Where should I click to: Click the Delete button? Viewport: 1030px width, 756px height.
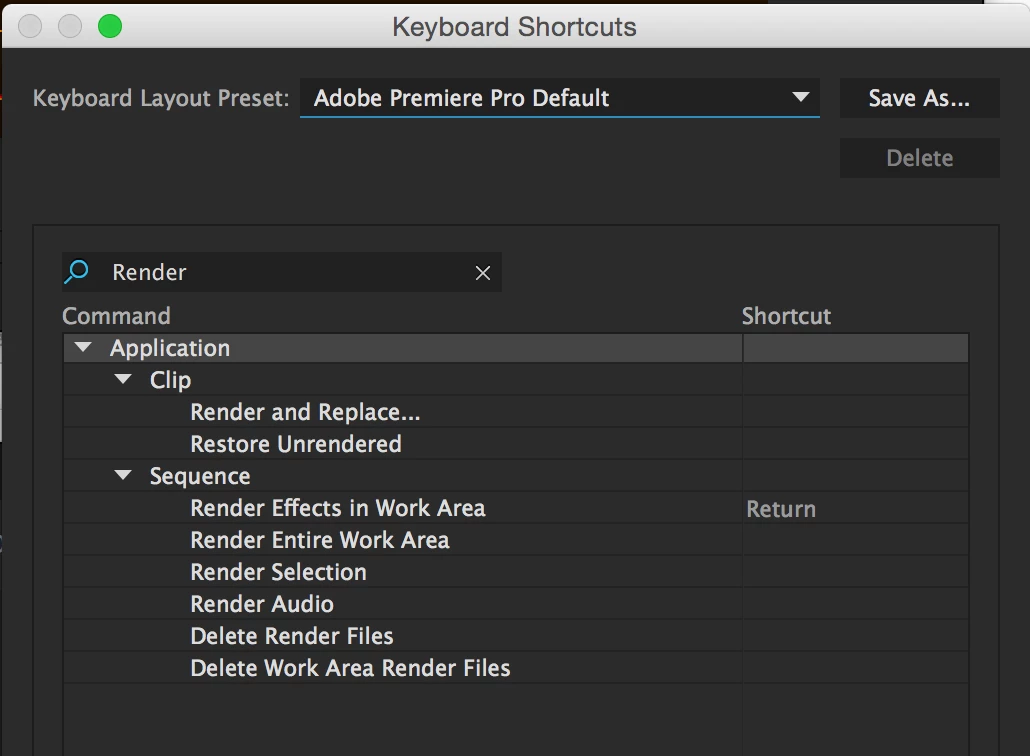click(920, 158)
